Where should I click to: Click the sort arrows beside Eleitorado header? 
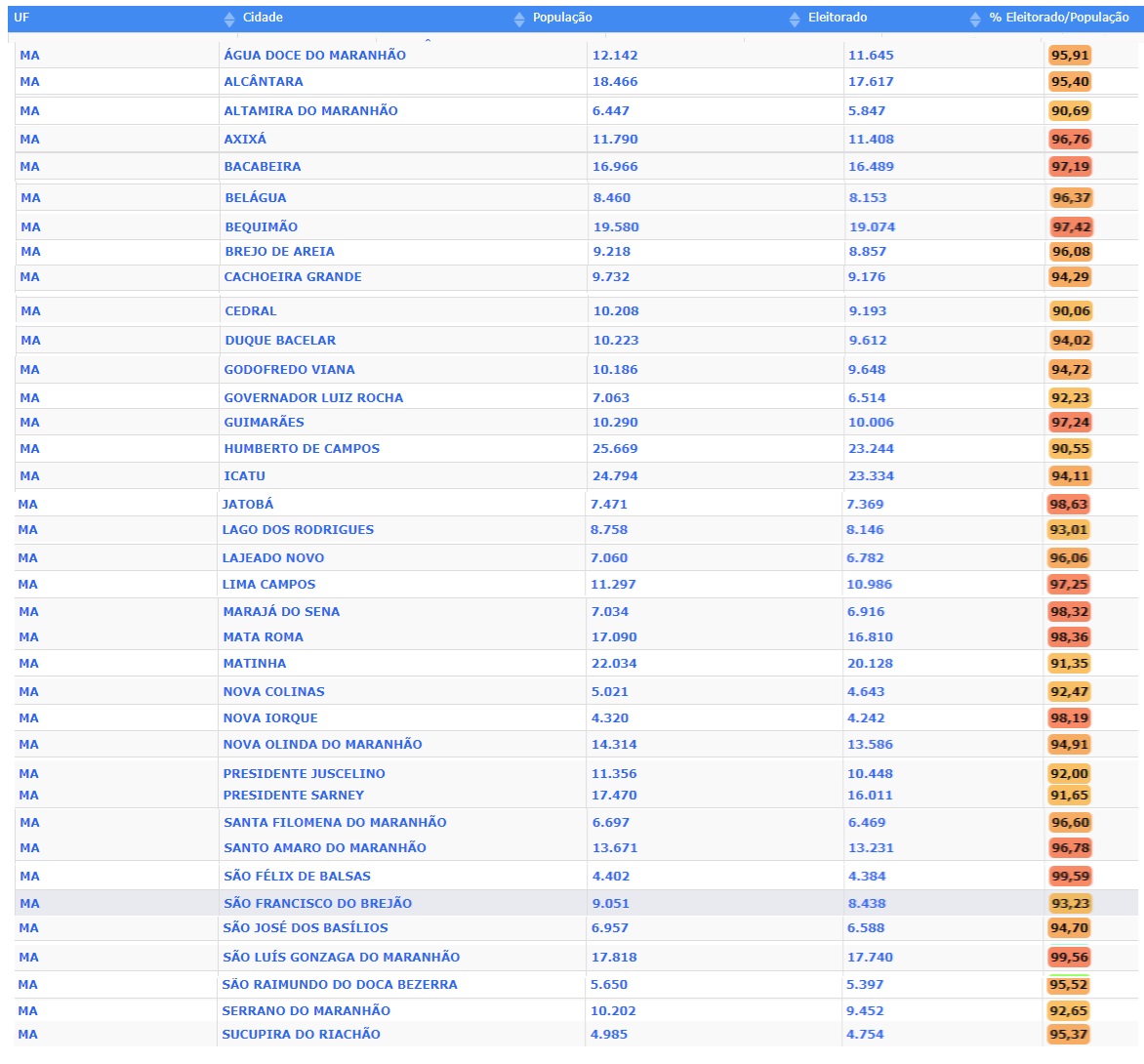coord(795,19)
